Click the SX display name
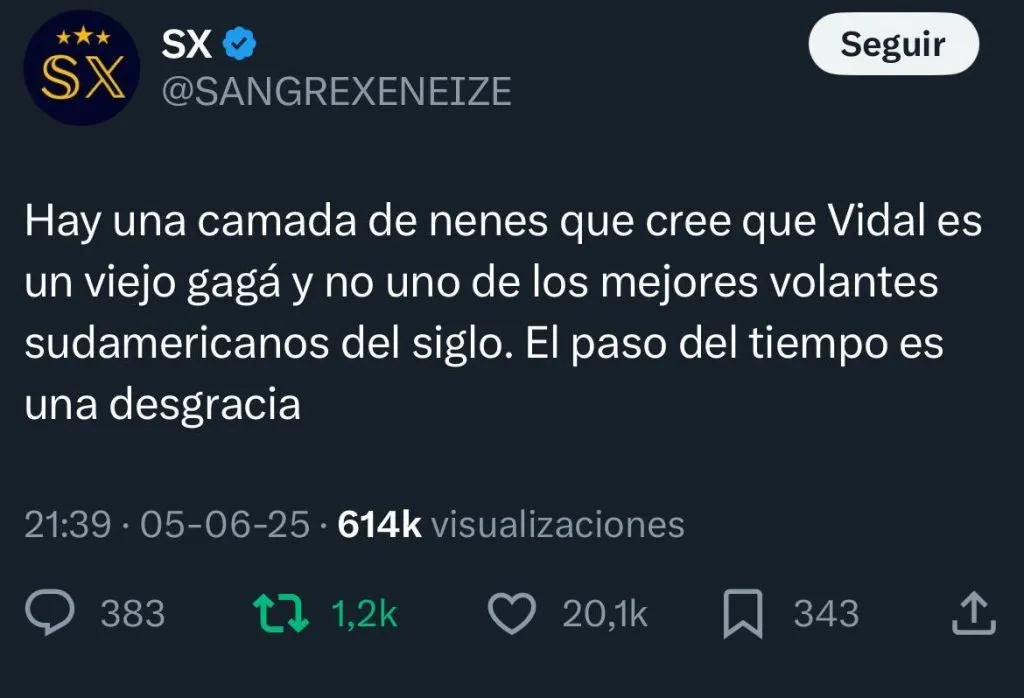This screenshot has height=698, width=1024. click(x=186, y=44)
